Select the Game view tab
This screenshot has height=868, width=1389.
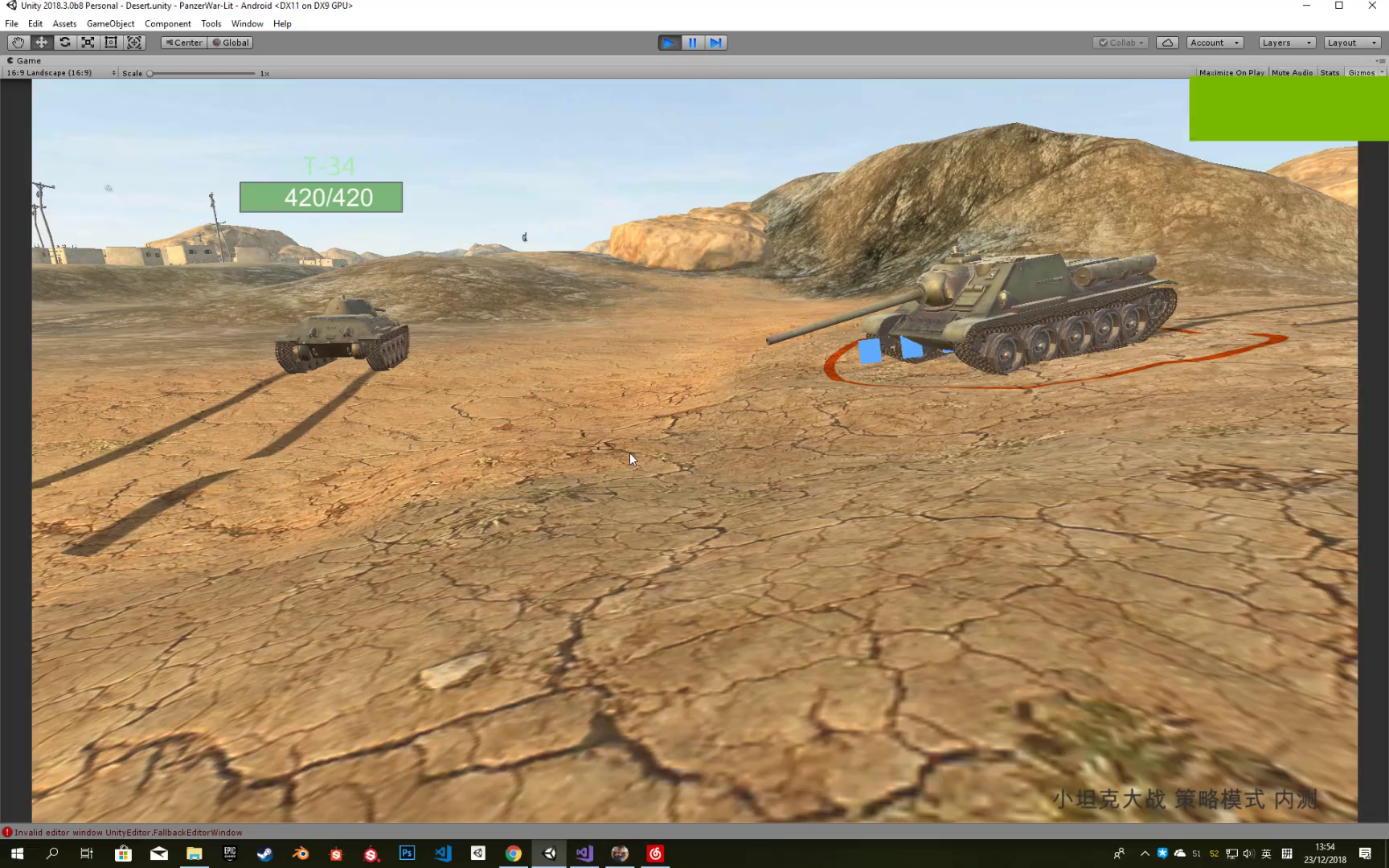24,60
